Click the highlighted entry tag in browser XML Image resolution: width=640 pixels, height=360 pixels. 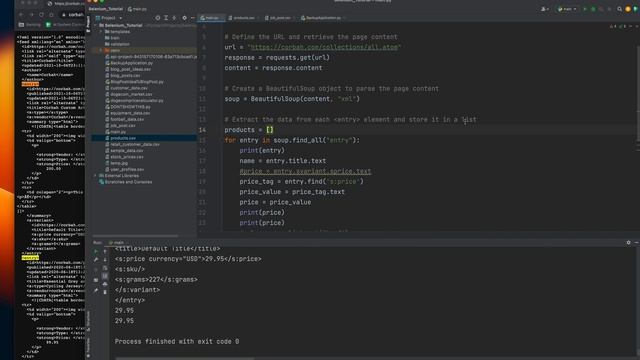coord(30,84)
